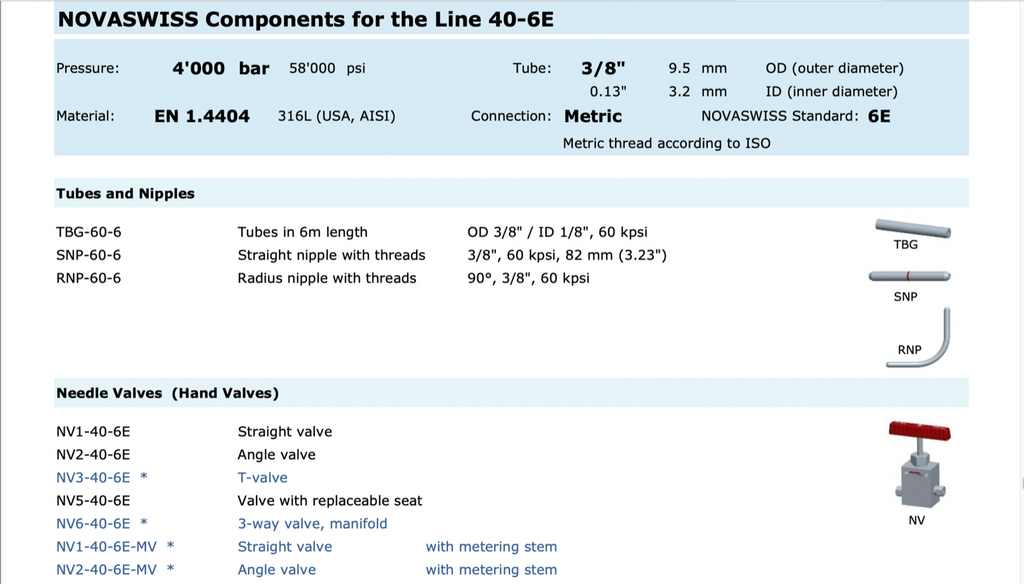Click the Needle Valves (Hand Valves) header
The image size is (1024, 584).
coord(167,394)
